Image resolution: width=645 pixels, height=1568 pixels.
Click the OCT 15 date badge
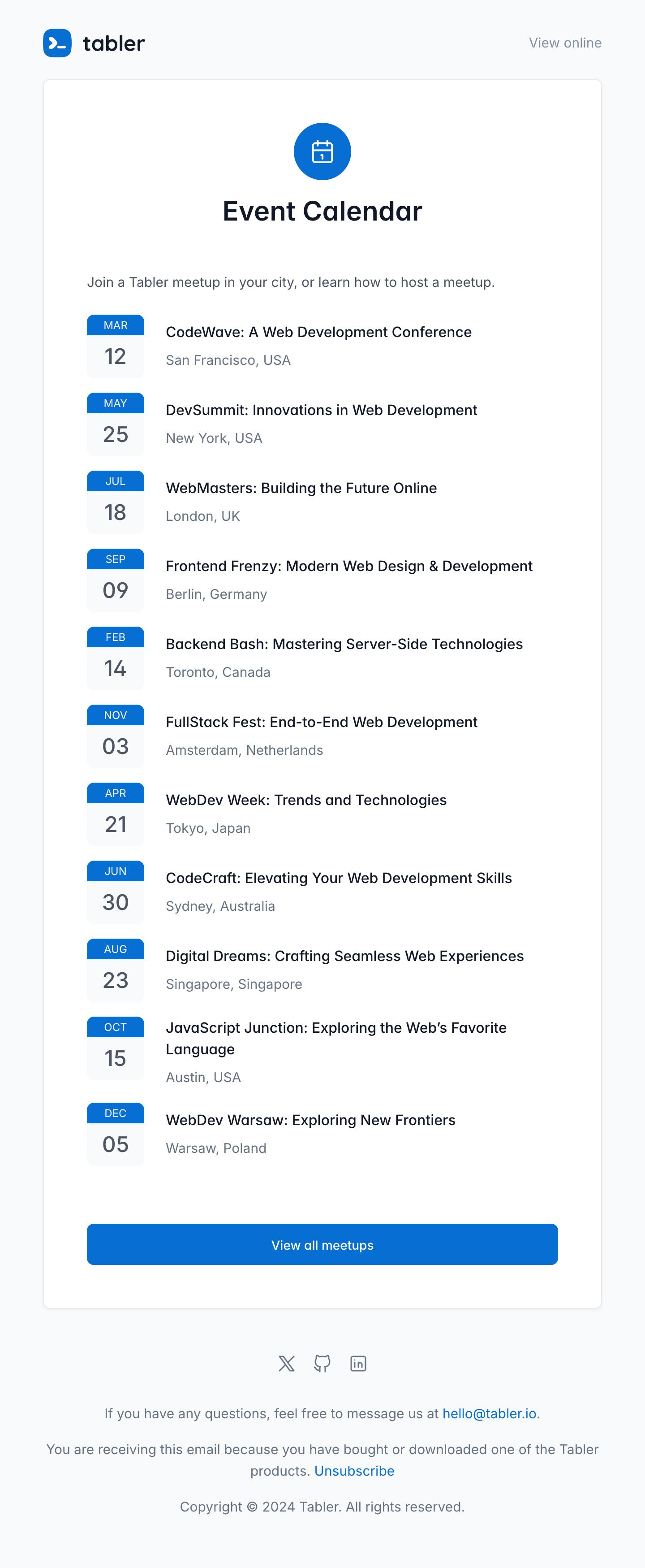click(x=116, y=1048)
